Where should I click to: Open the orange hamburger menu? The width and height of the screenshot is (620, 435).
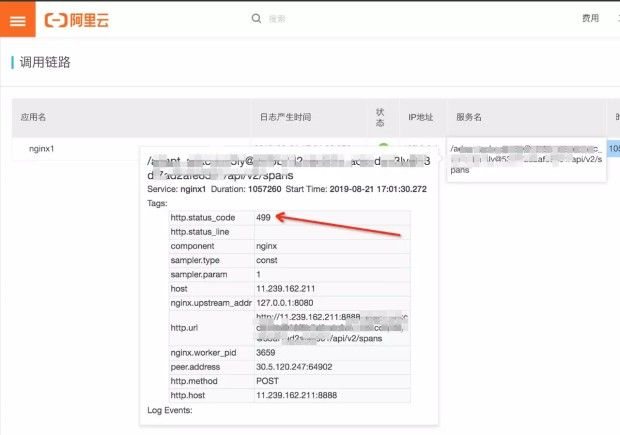point(17,20)
